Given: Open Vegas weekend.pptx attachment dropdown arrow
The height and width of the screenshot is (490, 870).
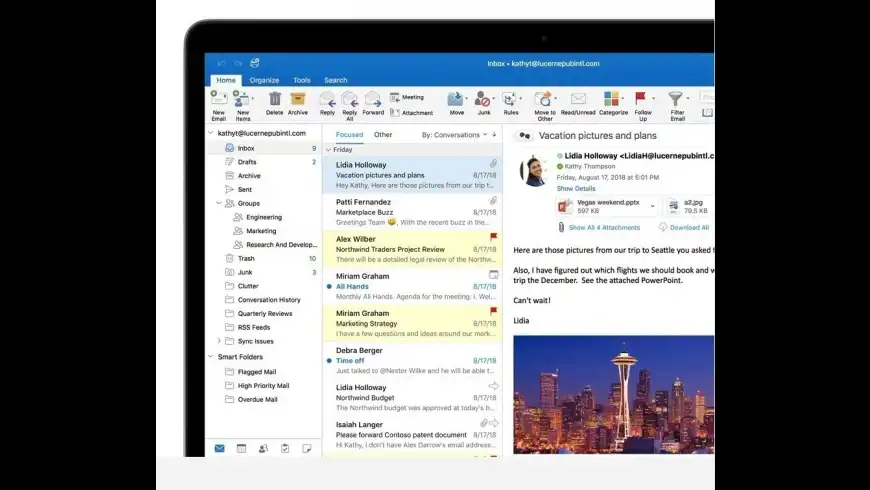Looking at the screenshot, I should (652, 206).
